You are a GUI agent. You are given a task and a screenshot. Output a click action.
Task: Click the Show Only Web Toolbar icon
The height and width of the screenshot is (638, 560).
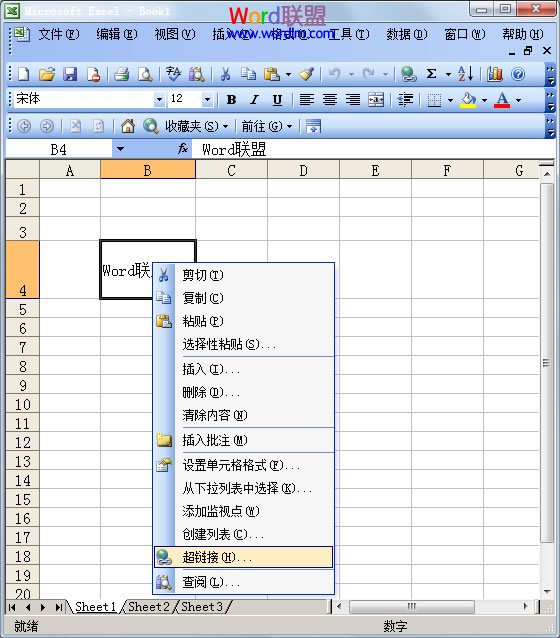coord(313,126)
